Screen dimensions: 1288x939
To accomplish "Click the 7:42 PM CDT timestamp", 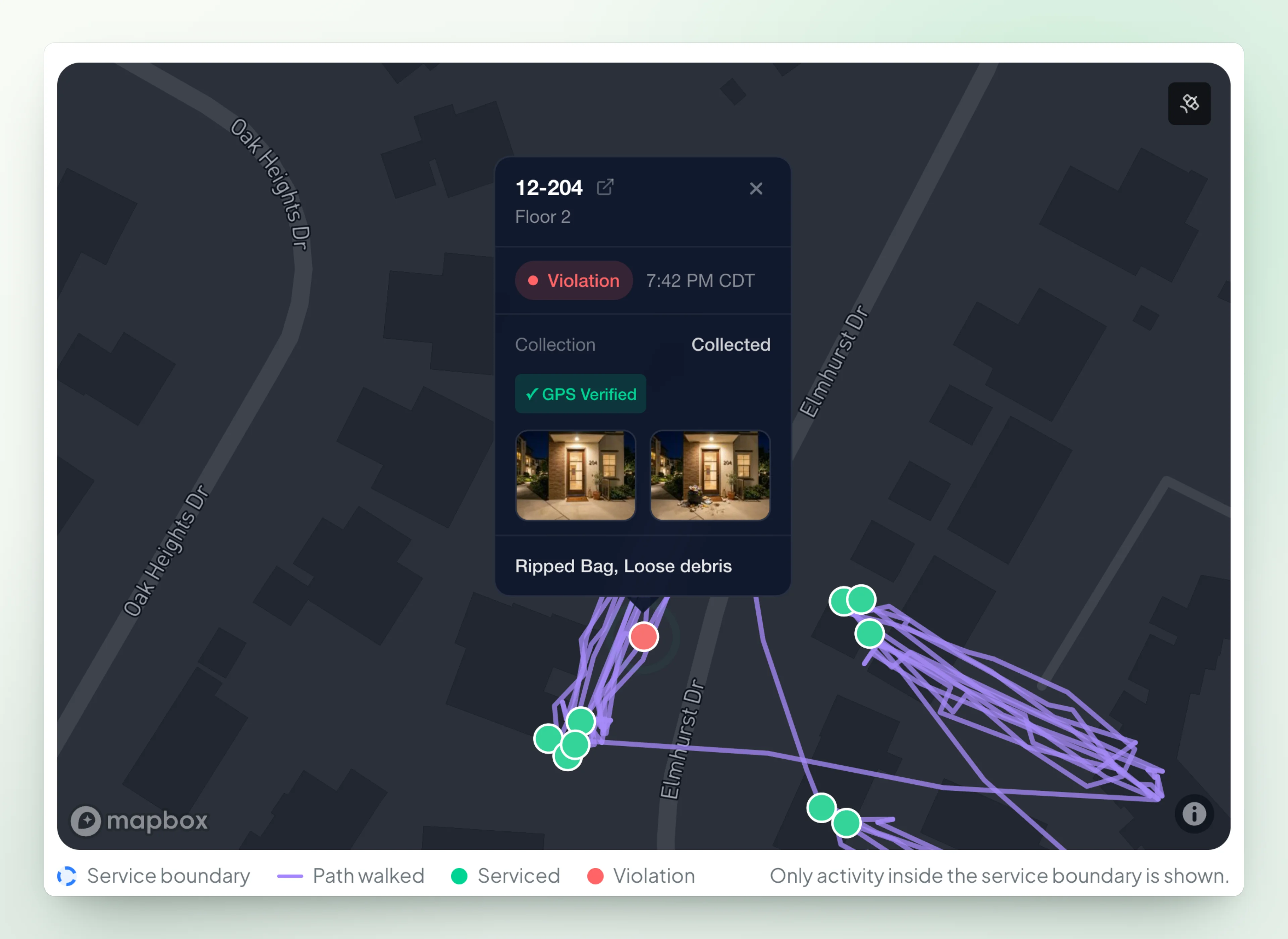I will point(700,281).
